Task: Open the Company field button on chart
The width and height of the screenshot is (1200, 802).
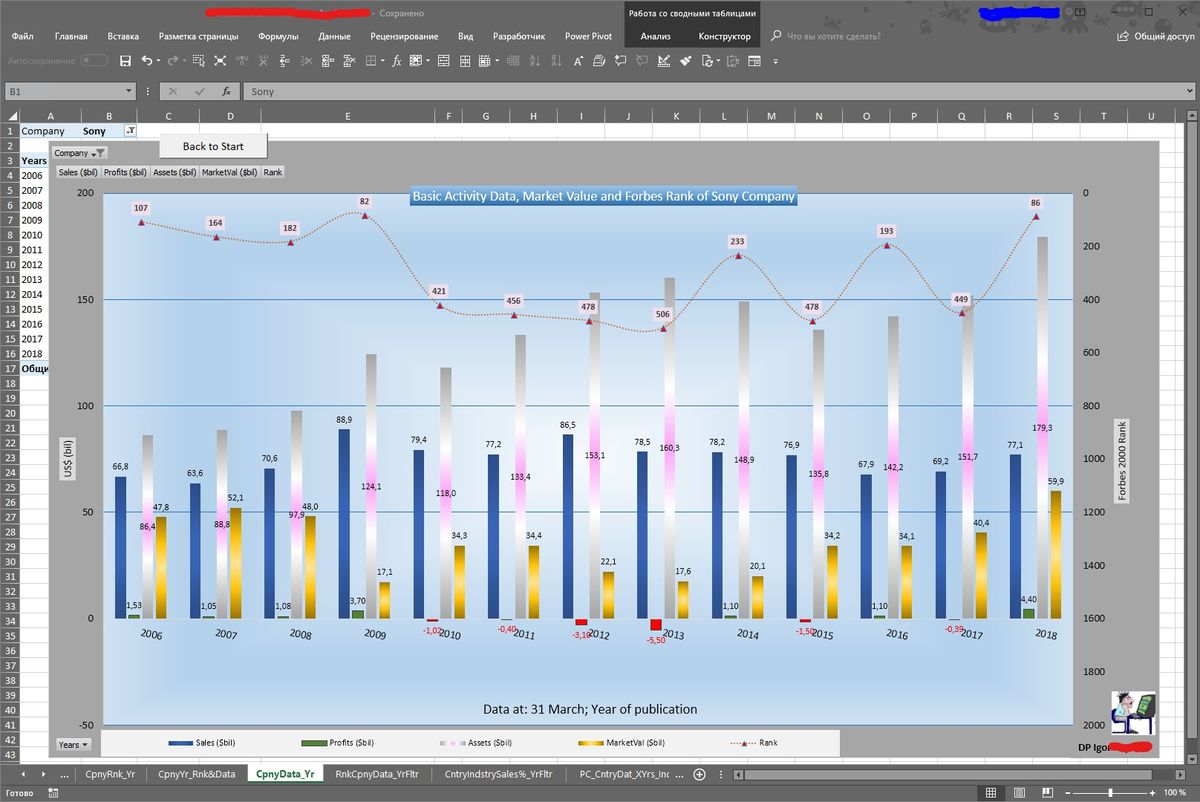Action: (x=79, y=153)
